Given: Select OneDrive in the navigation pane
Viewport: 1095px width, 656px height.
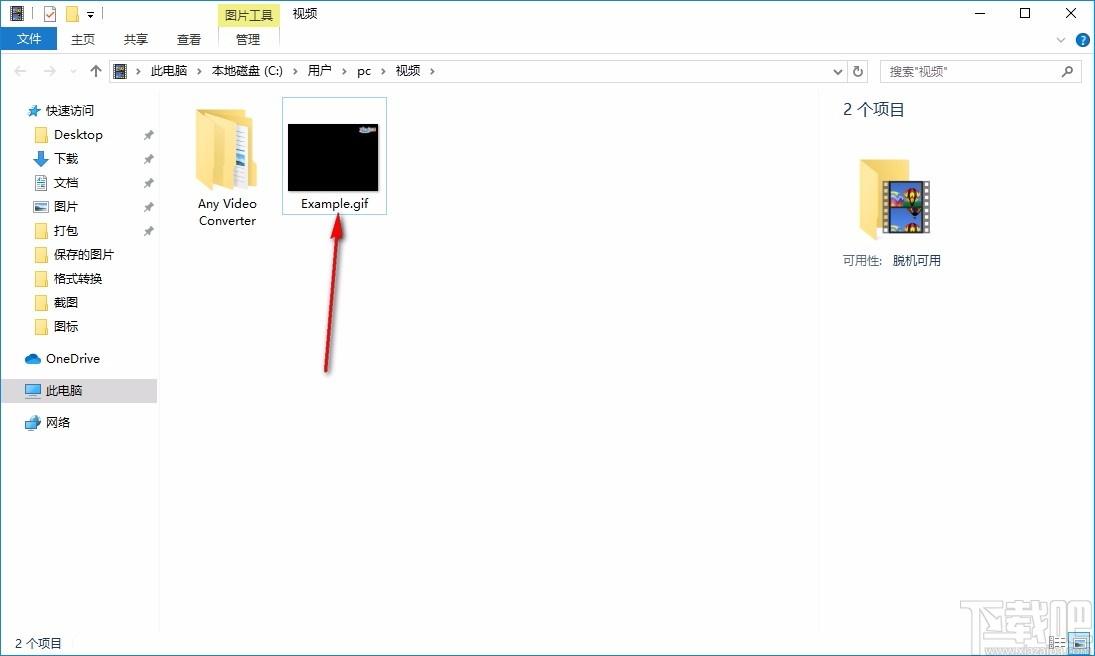Looking at the screenshot, I should 73,358.
